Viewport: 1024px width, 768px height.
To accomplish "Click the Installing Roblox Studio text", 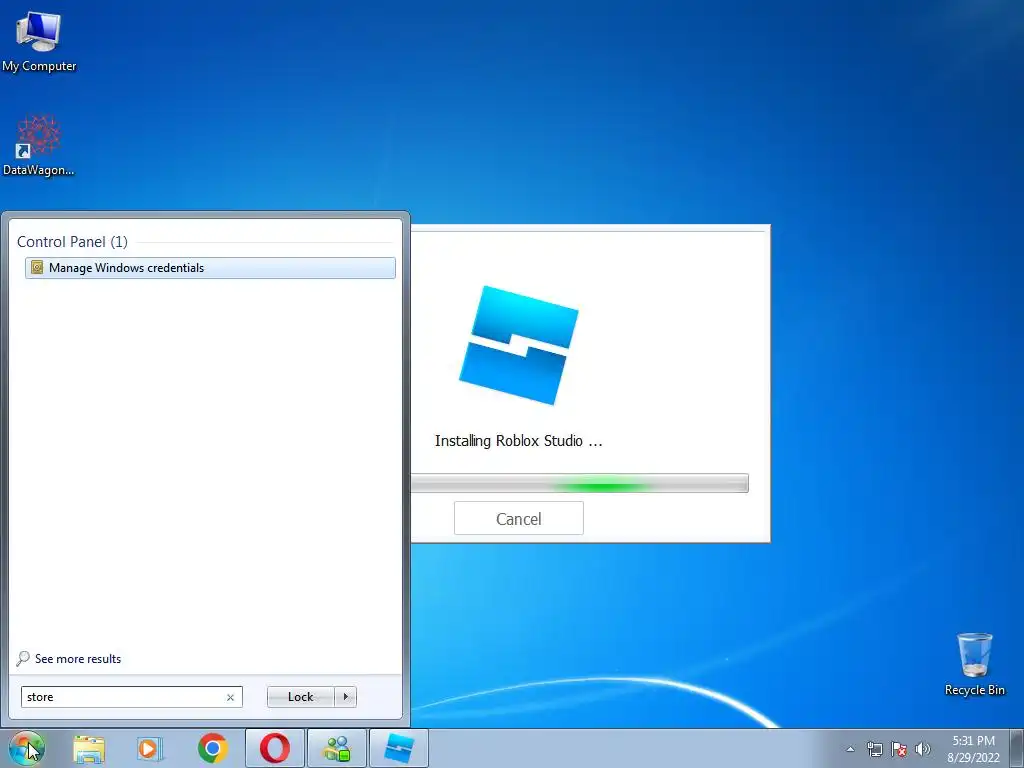I will (x=519, y=441).
